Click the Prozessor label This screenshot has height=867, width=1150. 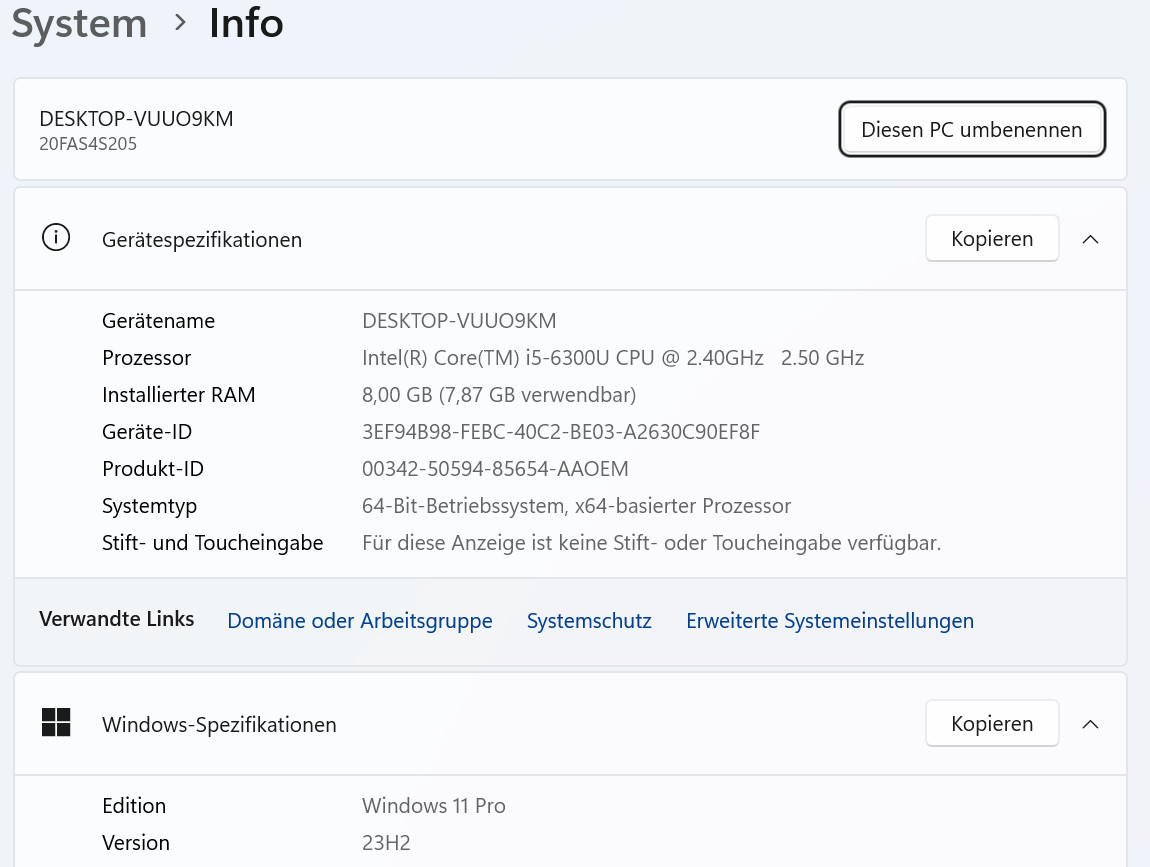click(147, 357)
